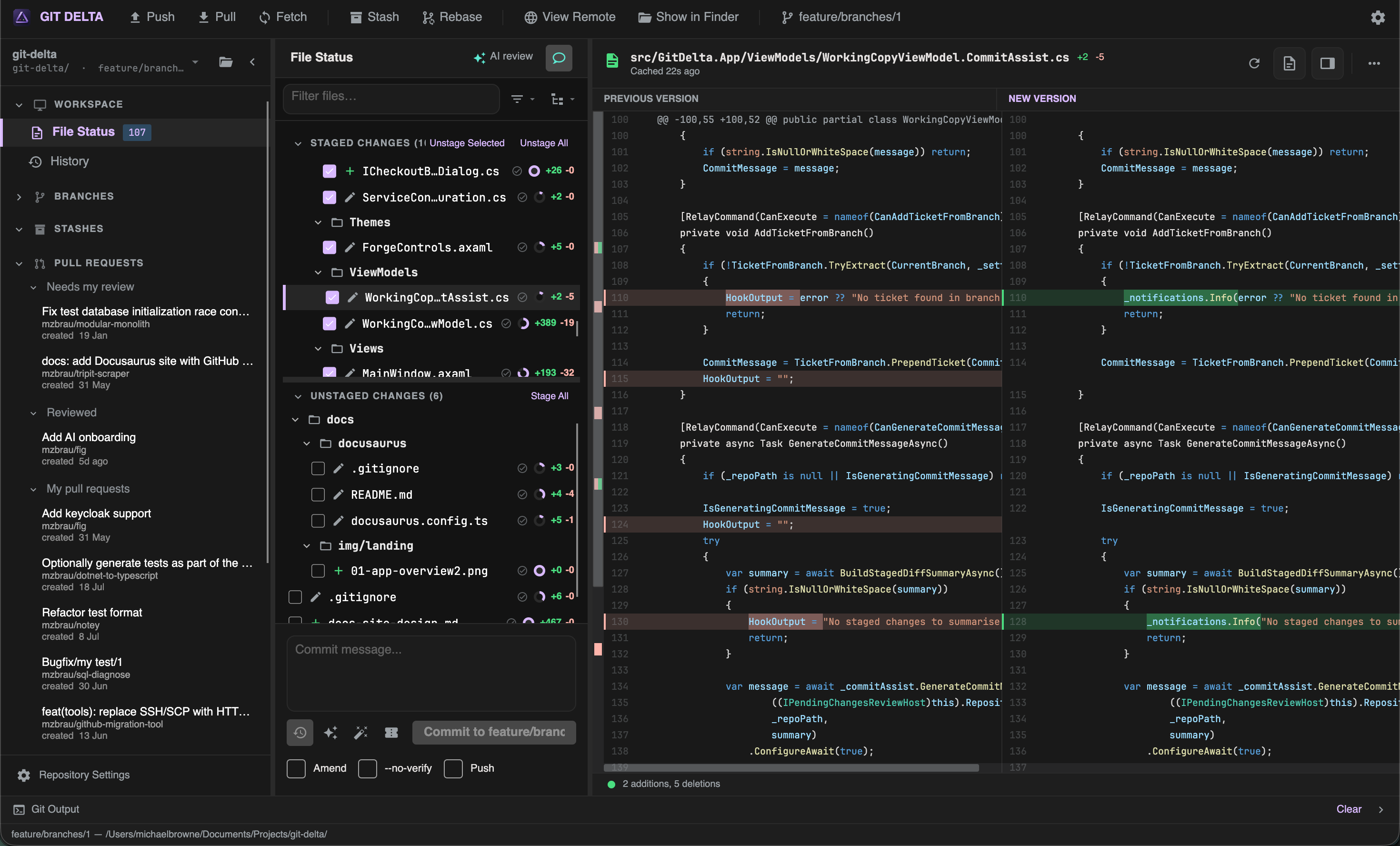Open View Remote in browser

[x=570, y=17]
